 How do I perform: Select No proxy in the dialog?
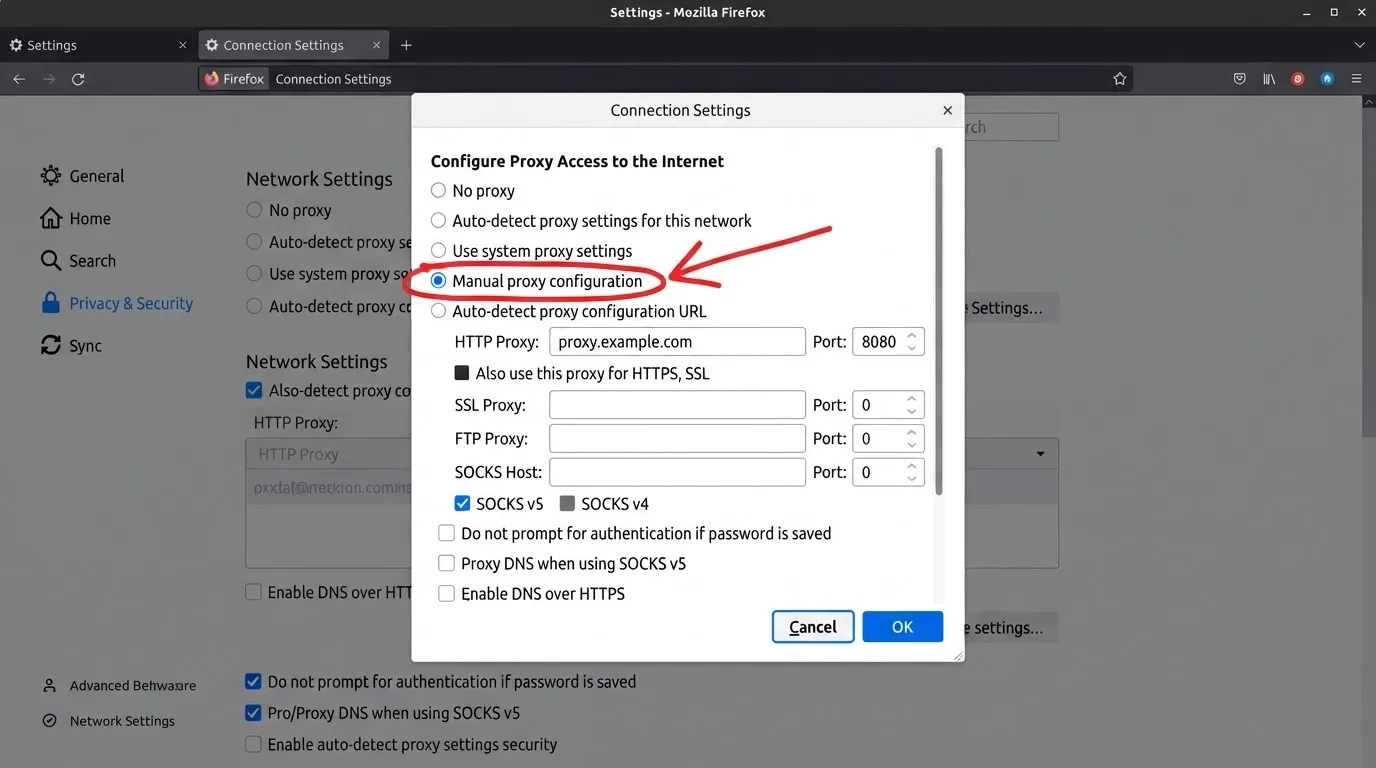438,190
